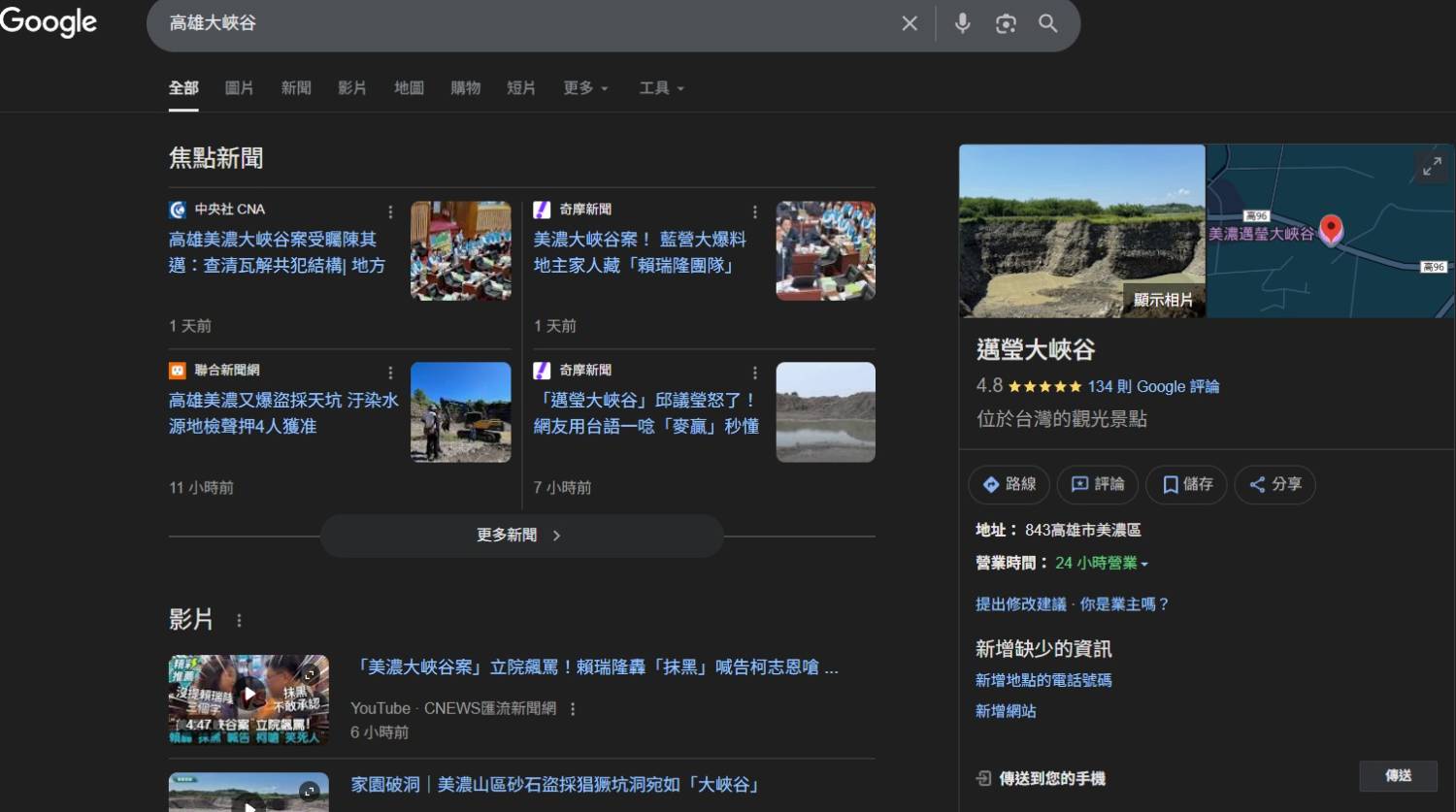The image size is (1456, 812).
Task: Play the 4:47 video thumbnail
Action: (x=248, y=695)
